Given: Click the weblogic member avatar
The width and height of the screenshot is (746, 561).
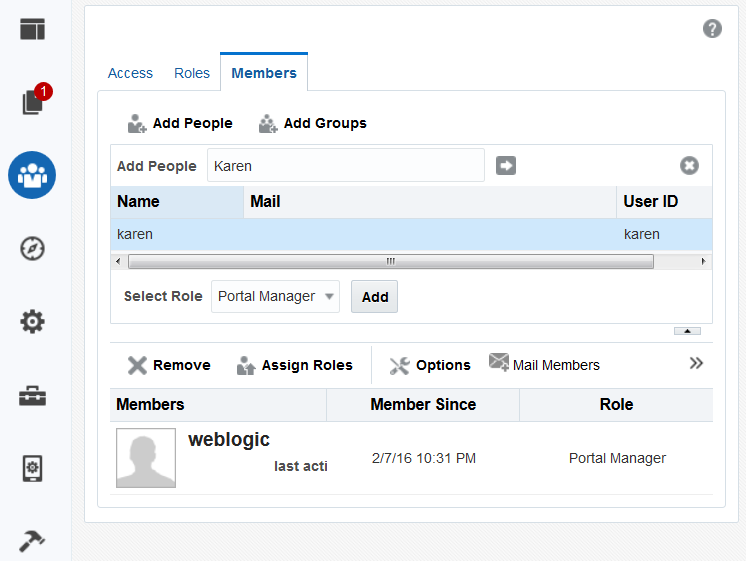Looking at the screenshot, I should (x=146, y=458).
